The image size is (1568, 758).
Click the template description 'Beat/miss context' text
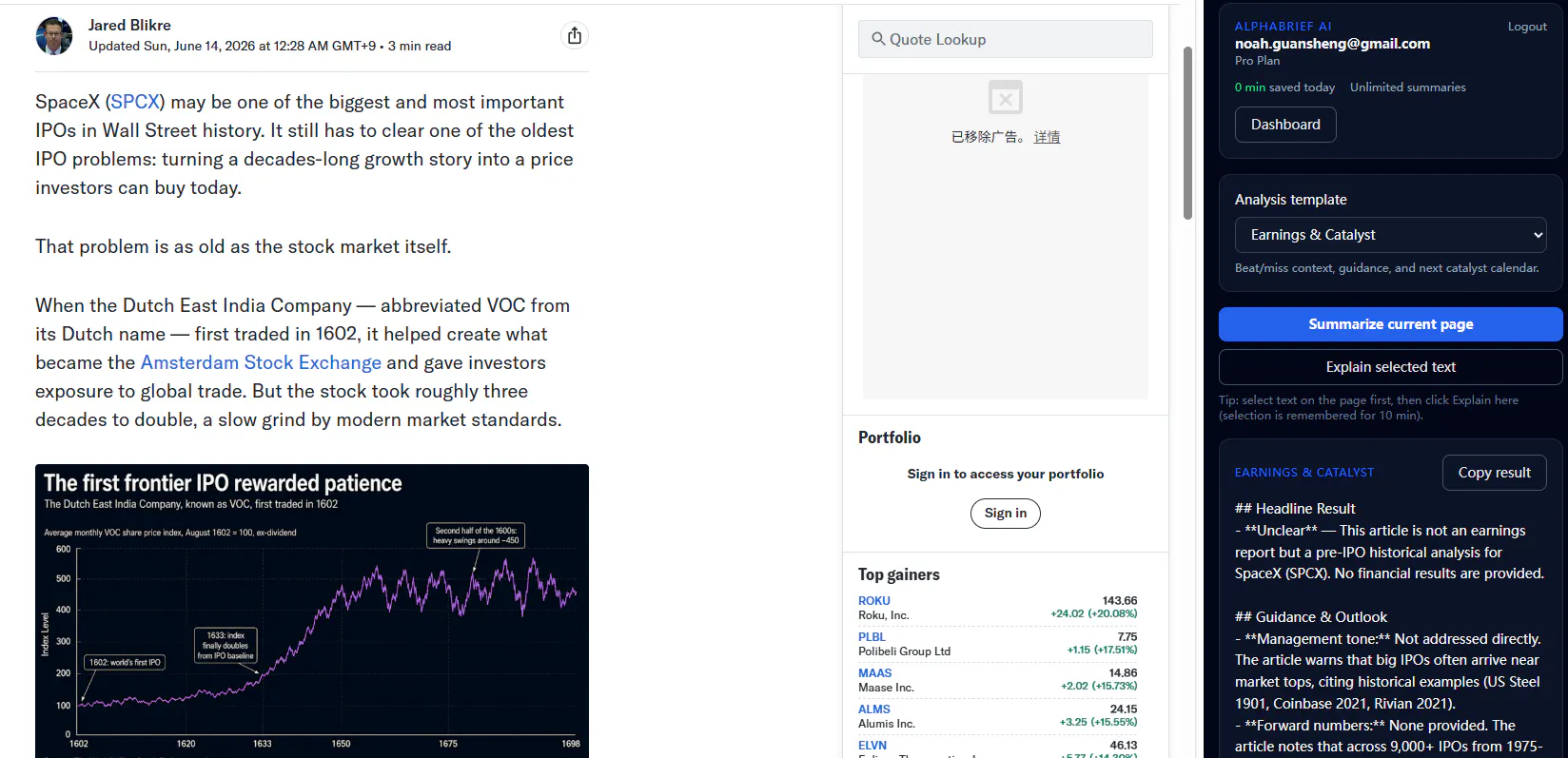[1386, 268]
